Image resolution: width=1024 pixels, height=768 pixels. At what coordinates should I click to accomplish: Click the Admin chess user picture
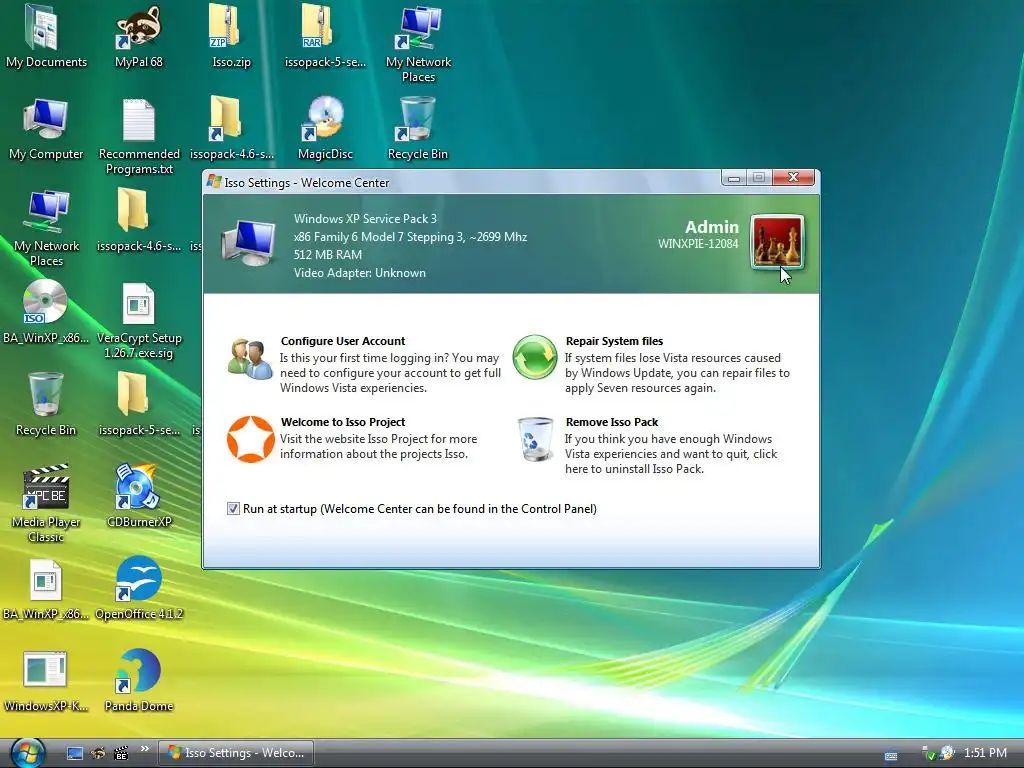pos(777,242)
